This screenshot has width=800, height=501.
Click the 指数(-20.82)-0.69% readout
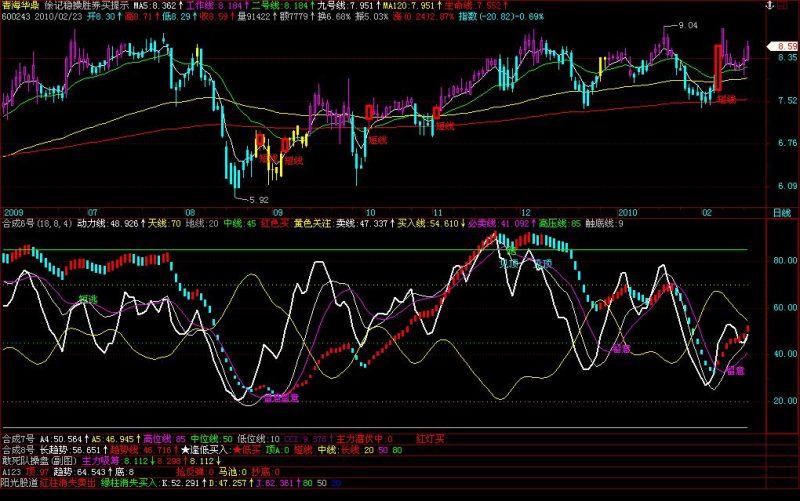[501, 16]
